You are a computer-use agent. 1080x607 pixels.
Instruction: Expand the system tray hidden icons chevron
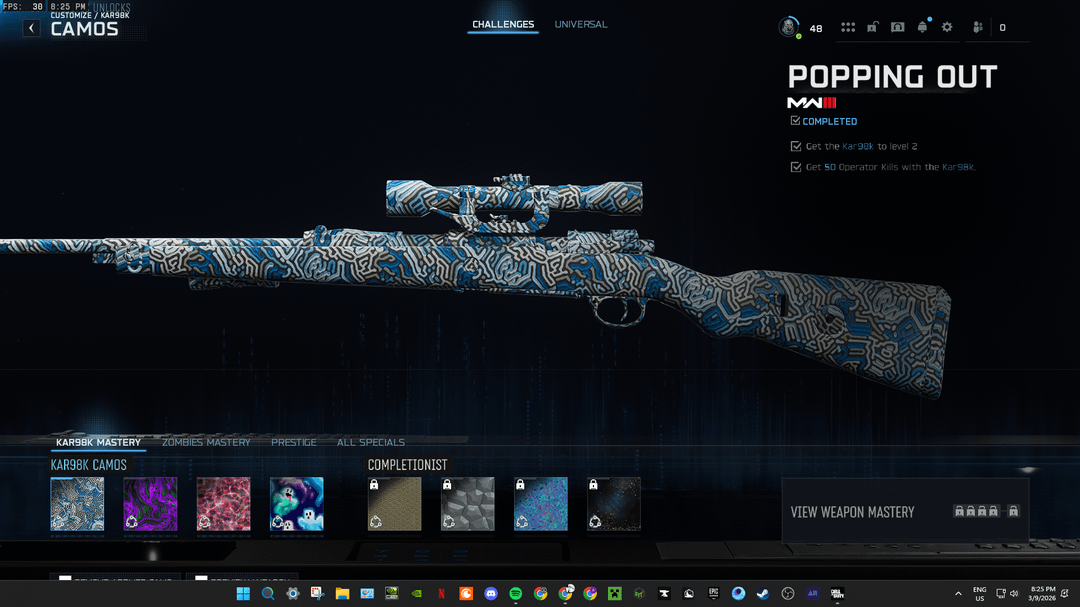tap(958, 593)
